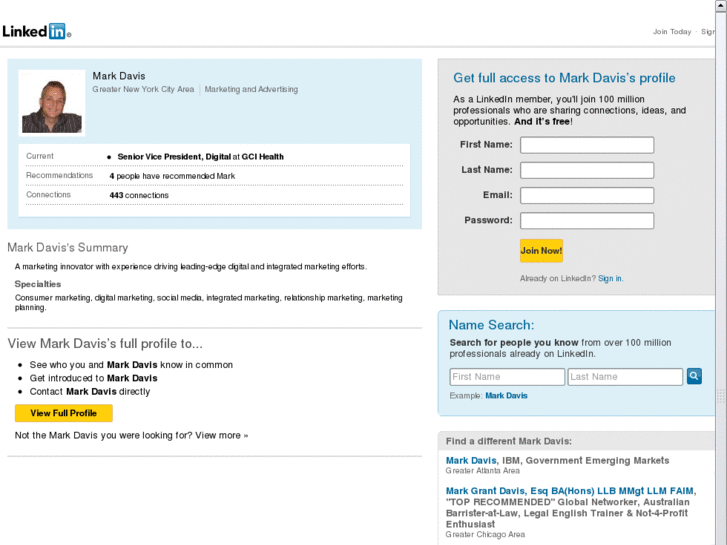
Task: Click Greater Chicago Area text
Action: 485,534
